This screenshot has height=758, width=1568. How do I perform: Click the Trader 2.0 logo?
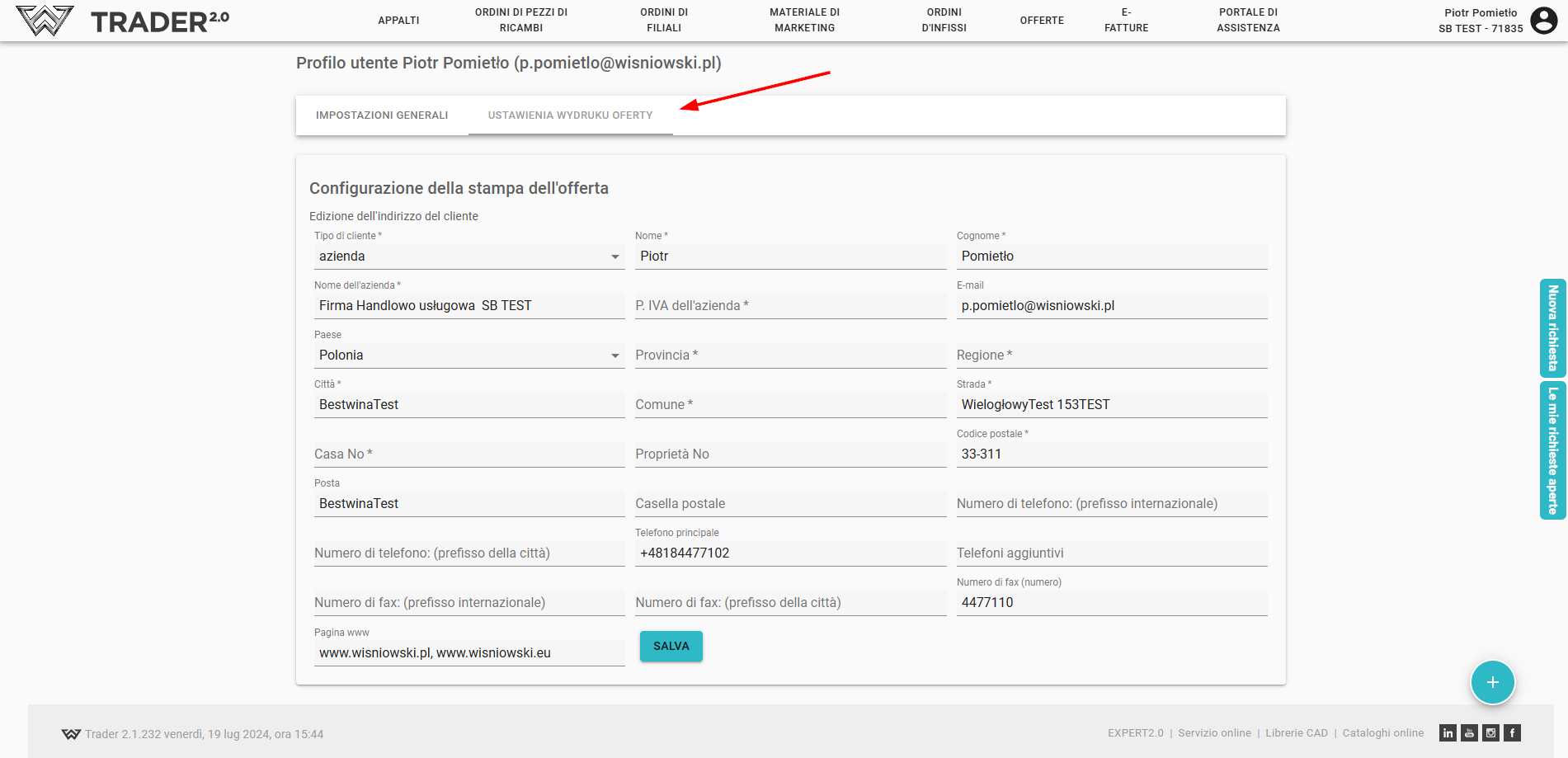click(122, 21)
